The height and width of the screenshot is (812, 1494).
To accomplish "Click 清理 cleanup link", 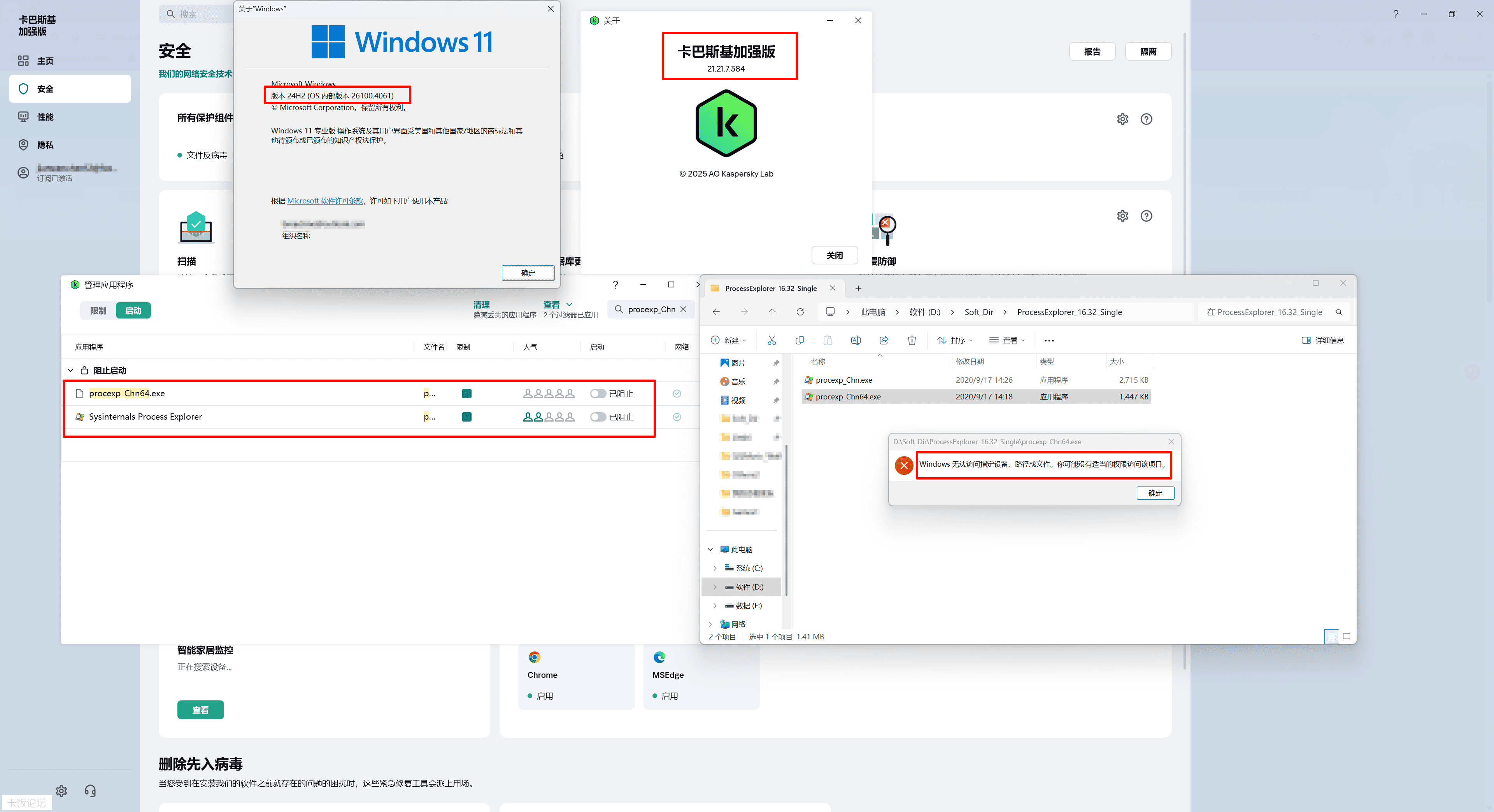I will (x=481, y=304).
